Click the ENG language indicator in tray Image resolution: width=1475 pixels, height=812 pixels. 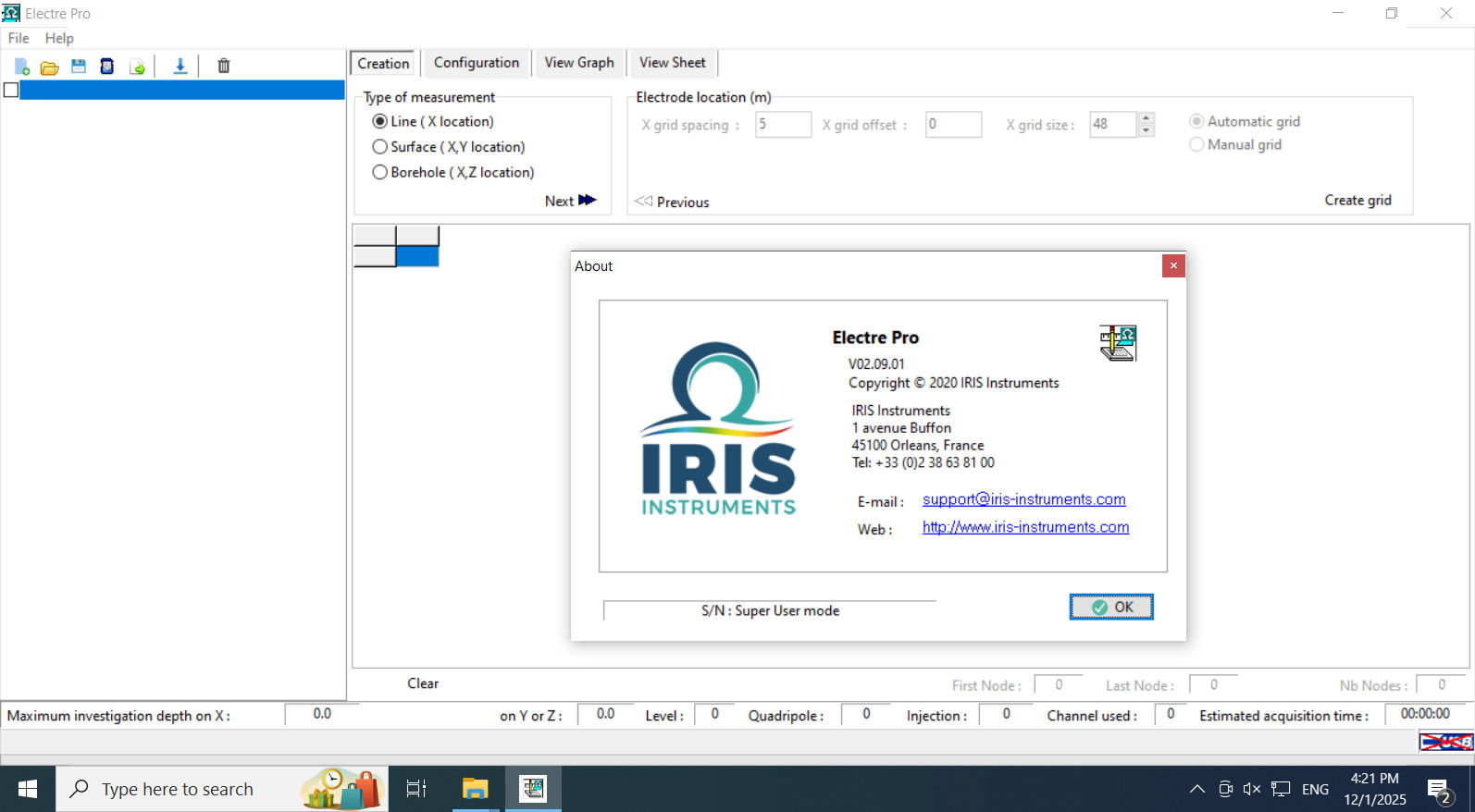(1315, 789)
